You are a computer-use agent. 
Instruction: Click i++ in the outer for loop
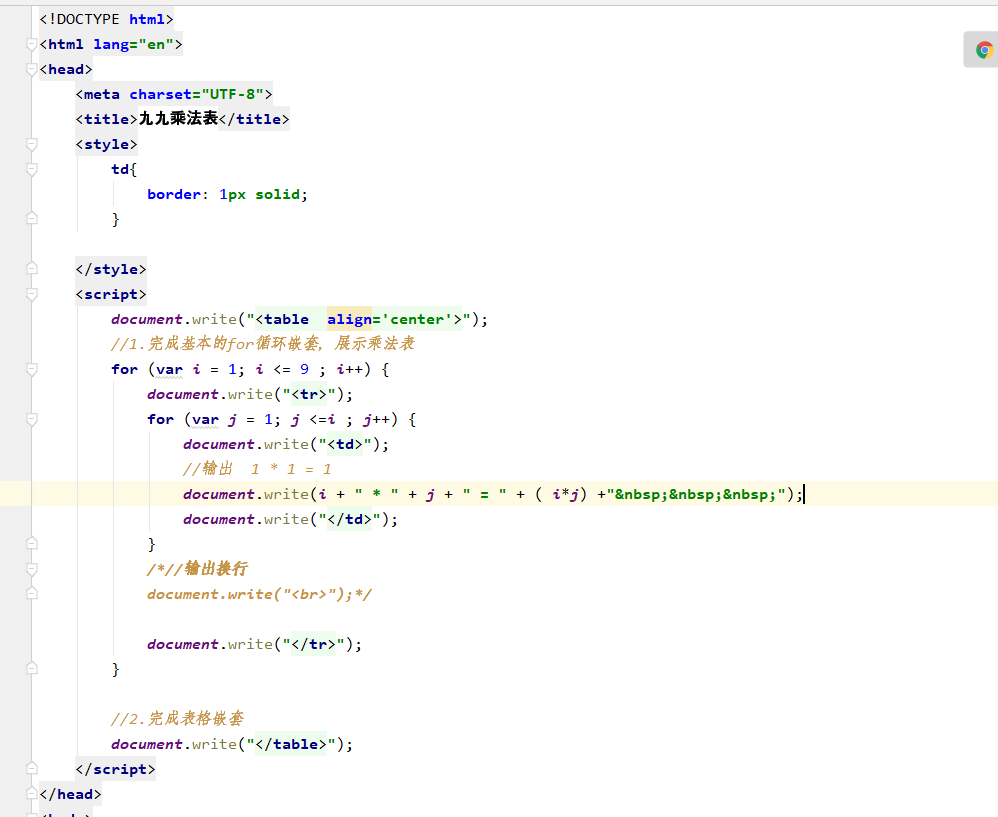[x=349, y=369]
